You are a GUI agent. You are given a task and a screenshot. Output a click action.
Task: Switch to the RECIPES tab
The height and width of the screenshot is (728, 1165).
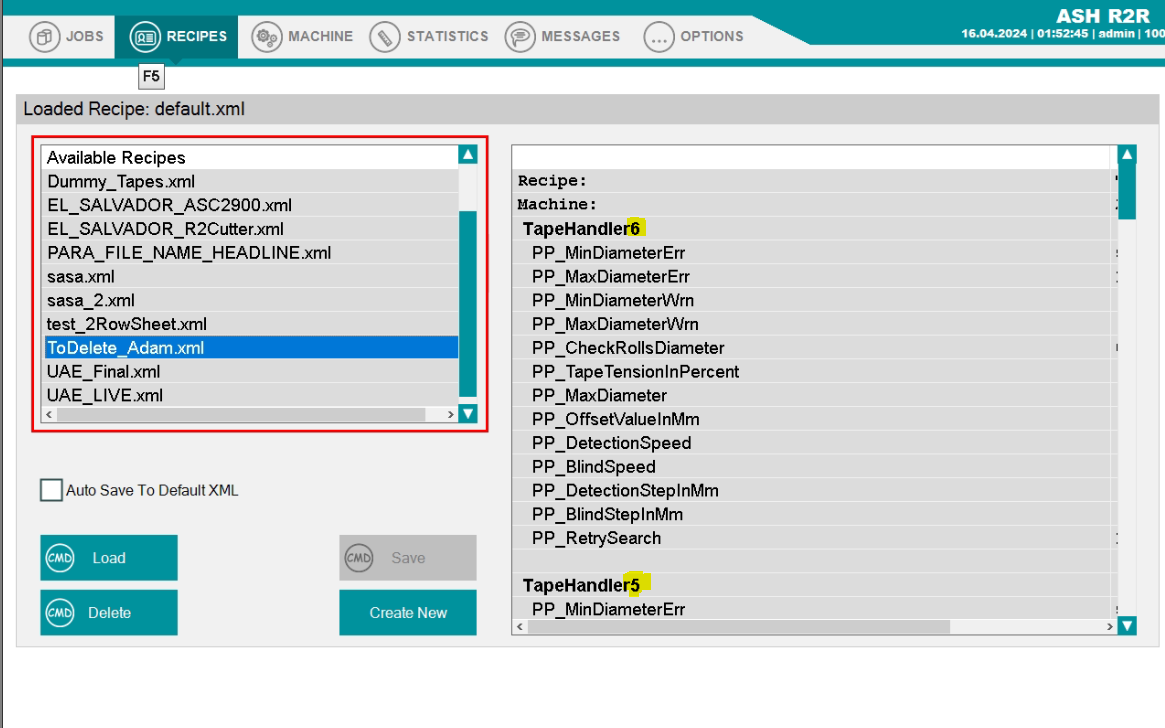177,36
